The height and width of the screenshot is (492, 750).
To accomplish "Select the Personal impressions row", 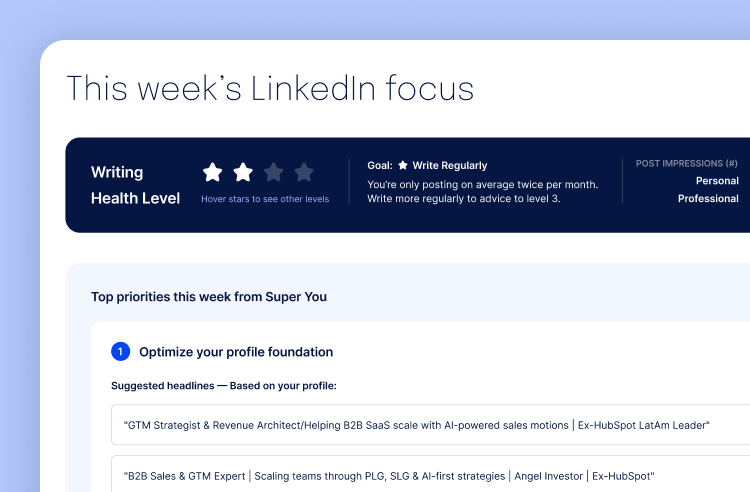I will point(717,181).
